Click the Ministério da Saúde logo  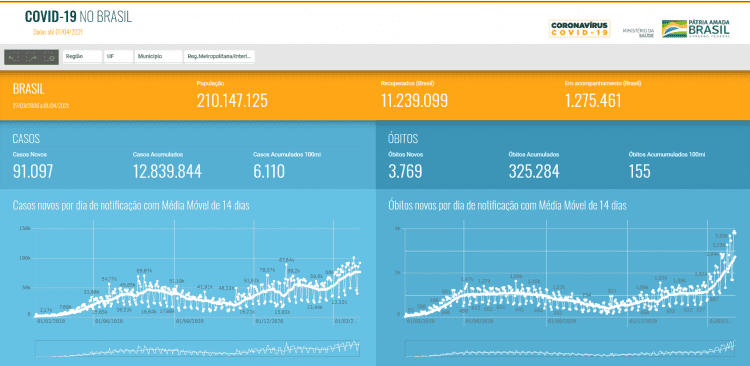pyautogui.click(x=638, y=33)
